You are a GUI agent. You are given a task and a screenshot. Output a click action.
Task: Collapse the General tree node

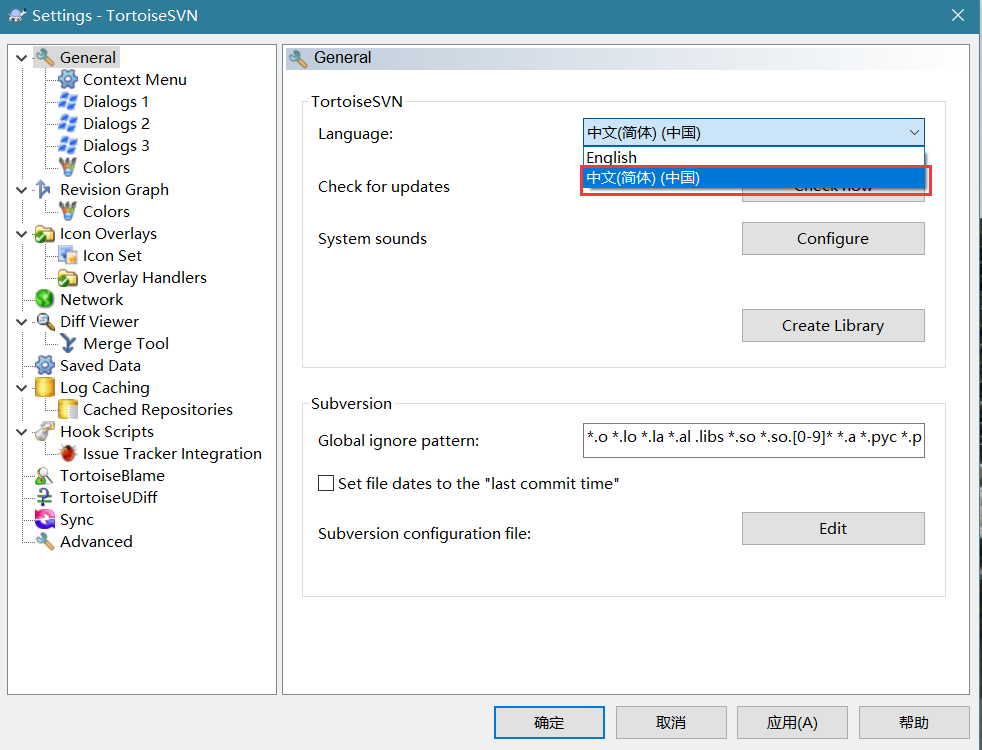(x=21, y=58)
